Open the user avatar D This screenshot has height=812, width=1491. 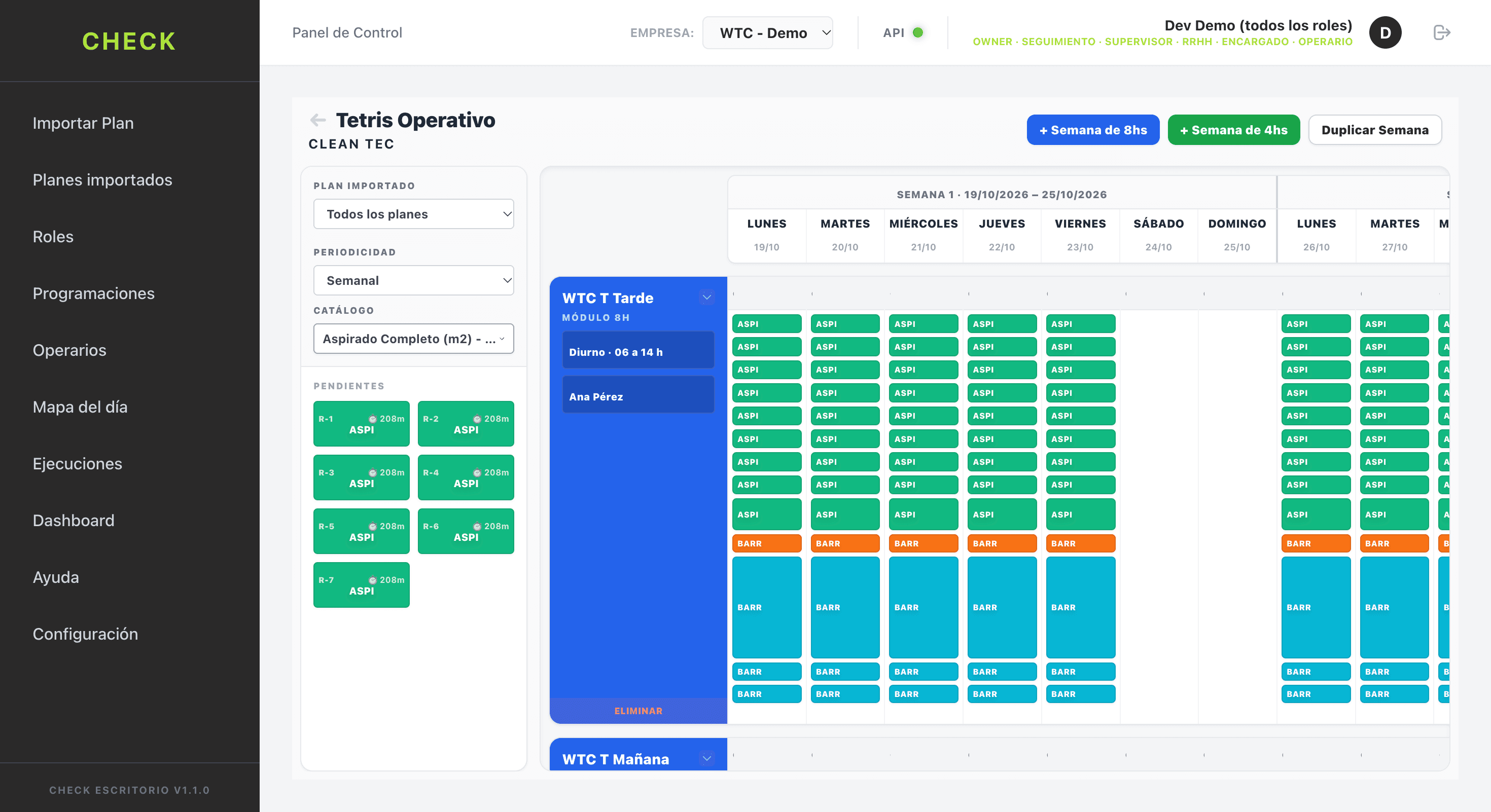click(1385, 32)
